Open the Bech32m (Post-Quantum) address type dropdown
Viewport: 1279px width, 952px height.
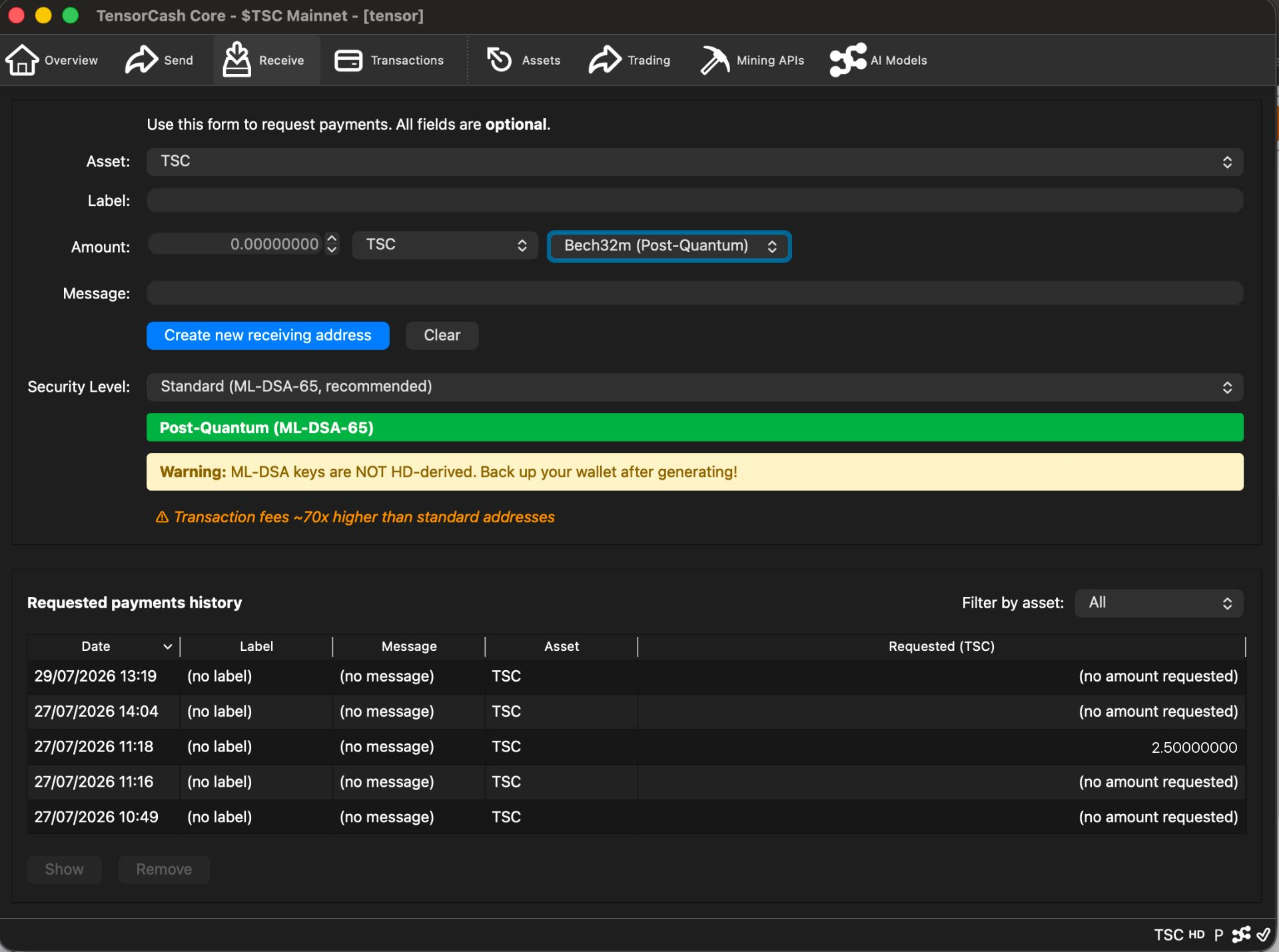point(669,246)
